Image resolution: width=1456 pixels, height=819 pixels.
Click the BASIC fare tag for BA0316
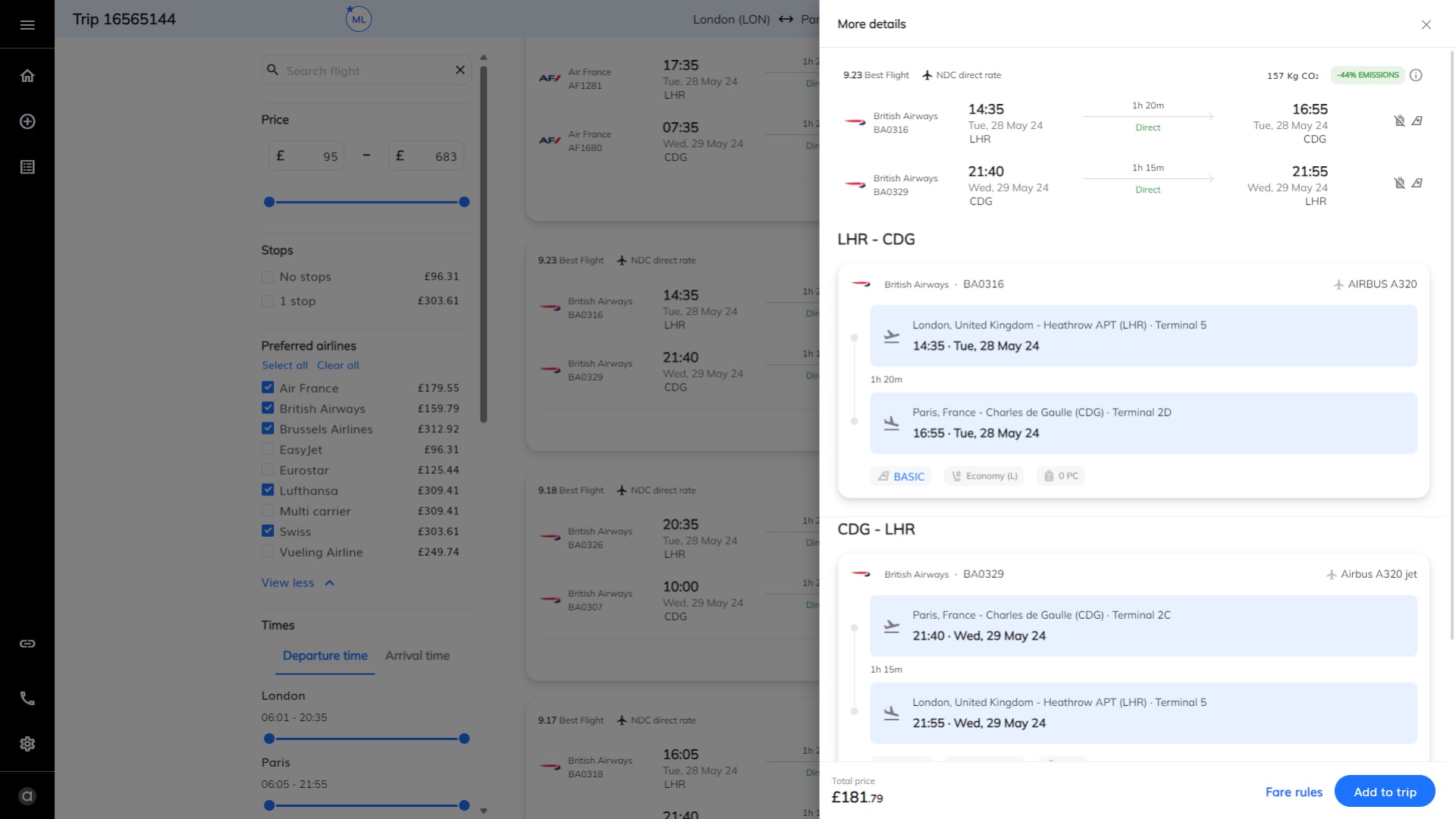(901, 476)
